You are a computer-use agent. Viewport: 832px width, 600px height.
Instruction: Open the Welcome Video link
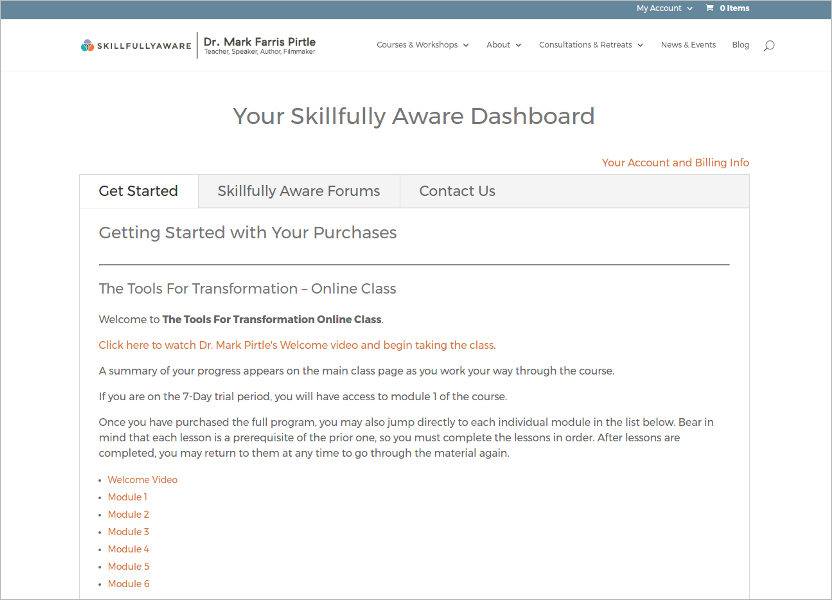pos(142,480)
